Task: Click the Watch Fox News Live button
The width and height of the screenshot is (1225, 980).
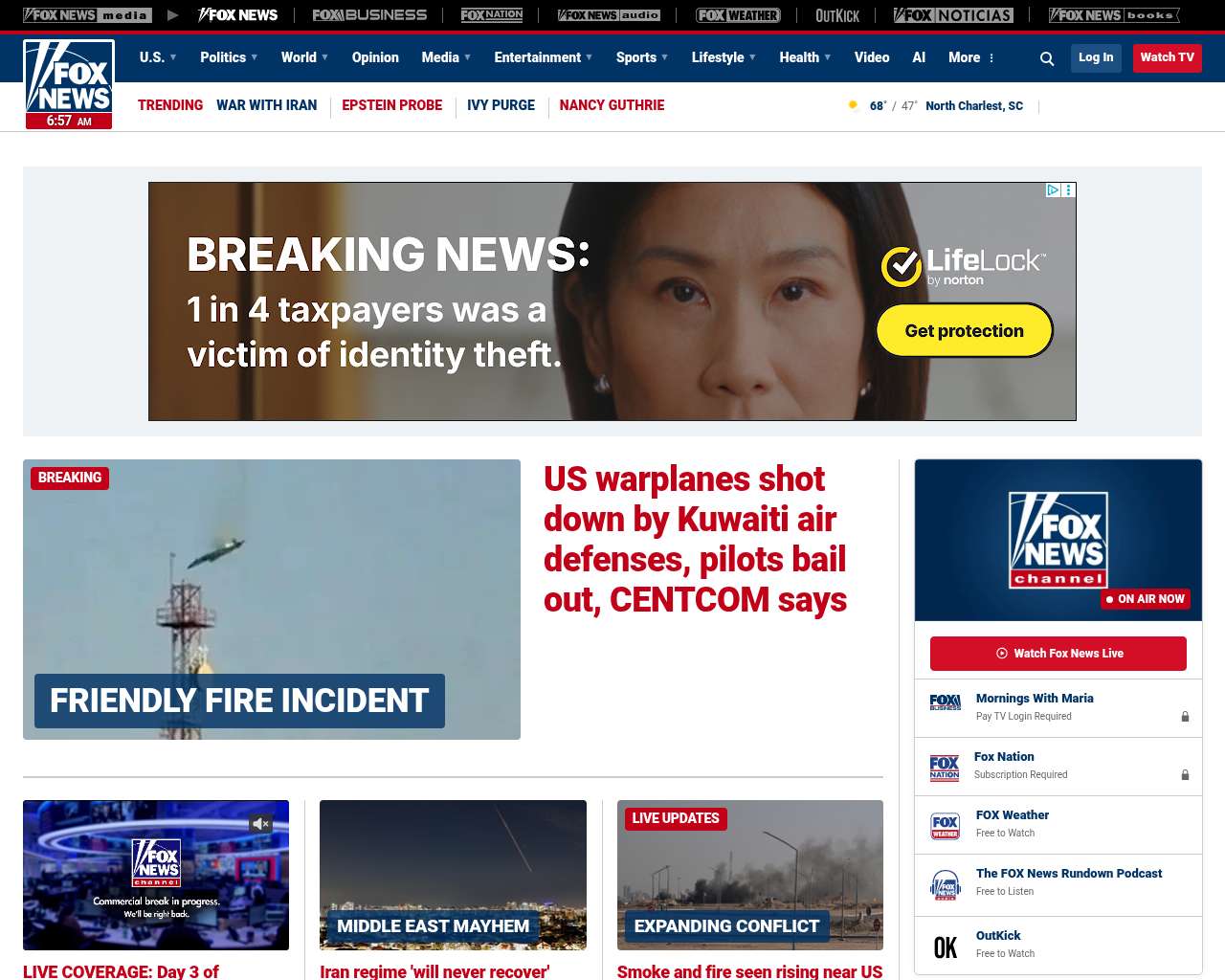Action: point(1058,654)
